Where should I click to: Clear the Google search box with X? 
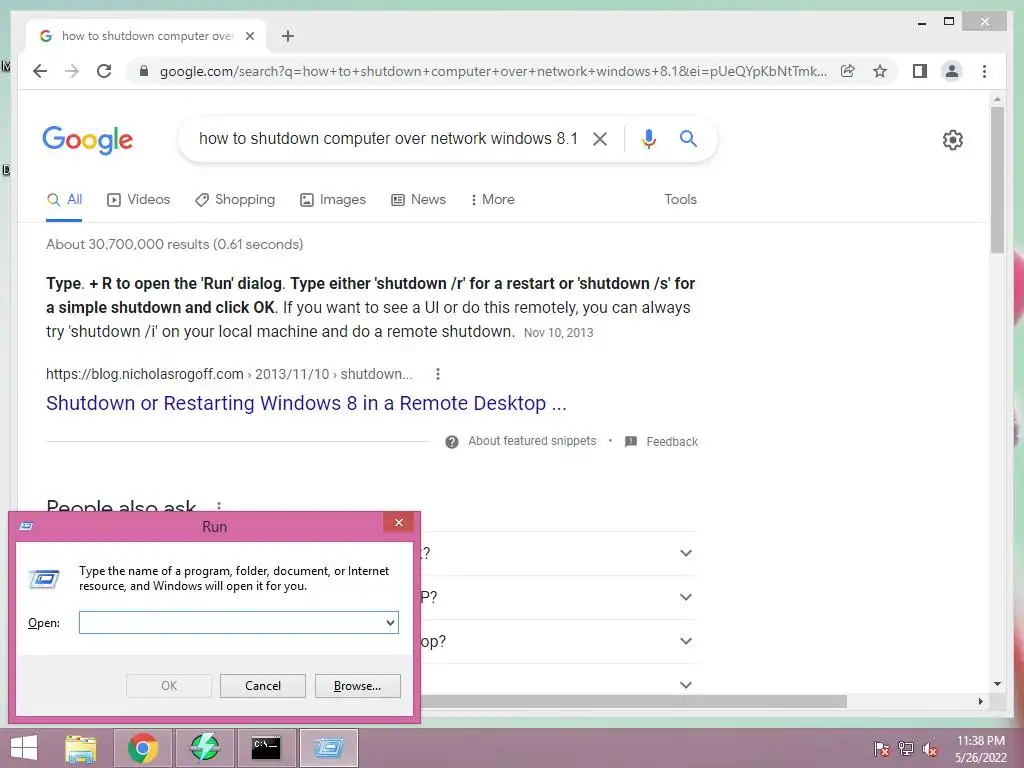pyautogui.click(x=600, y=138)
